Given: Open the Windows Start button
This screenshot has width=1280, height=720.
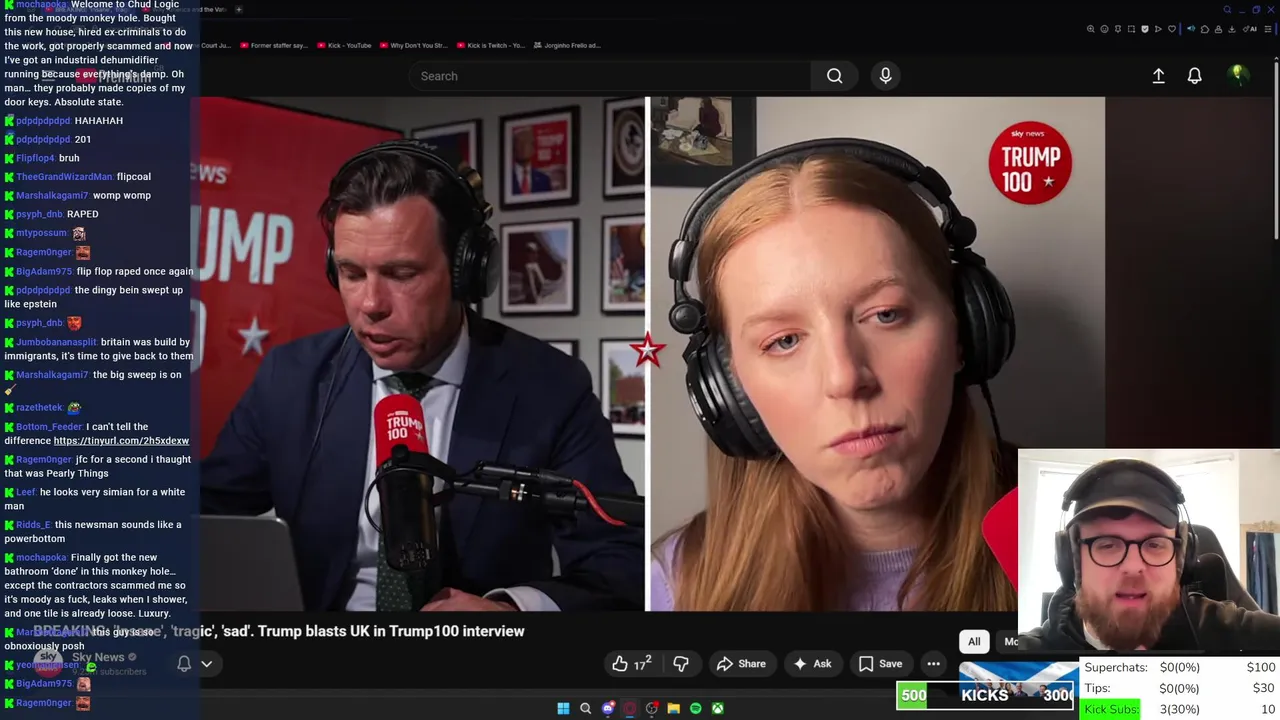Looking at the screenshot, I should 563,708.
